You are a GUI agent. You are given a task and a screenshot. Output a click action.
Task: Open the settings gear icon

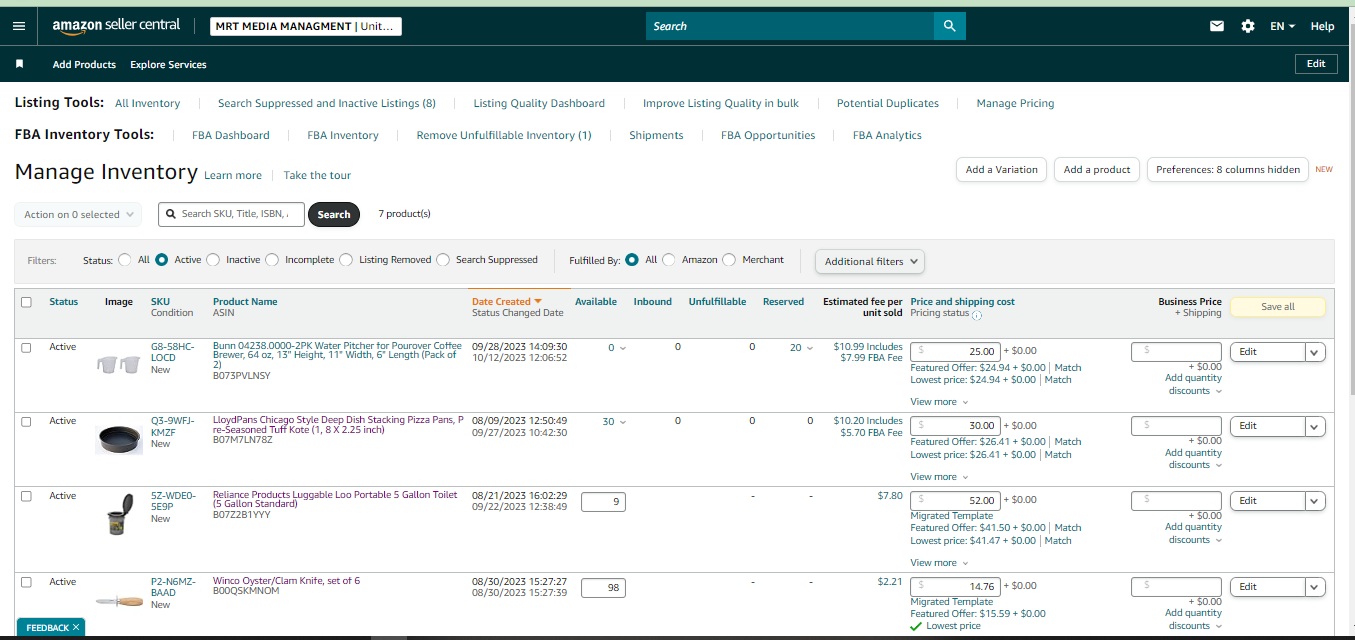click(1248, 26)
